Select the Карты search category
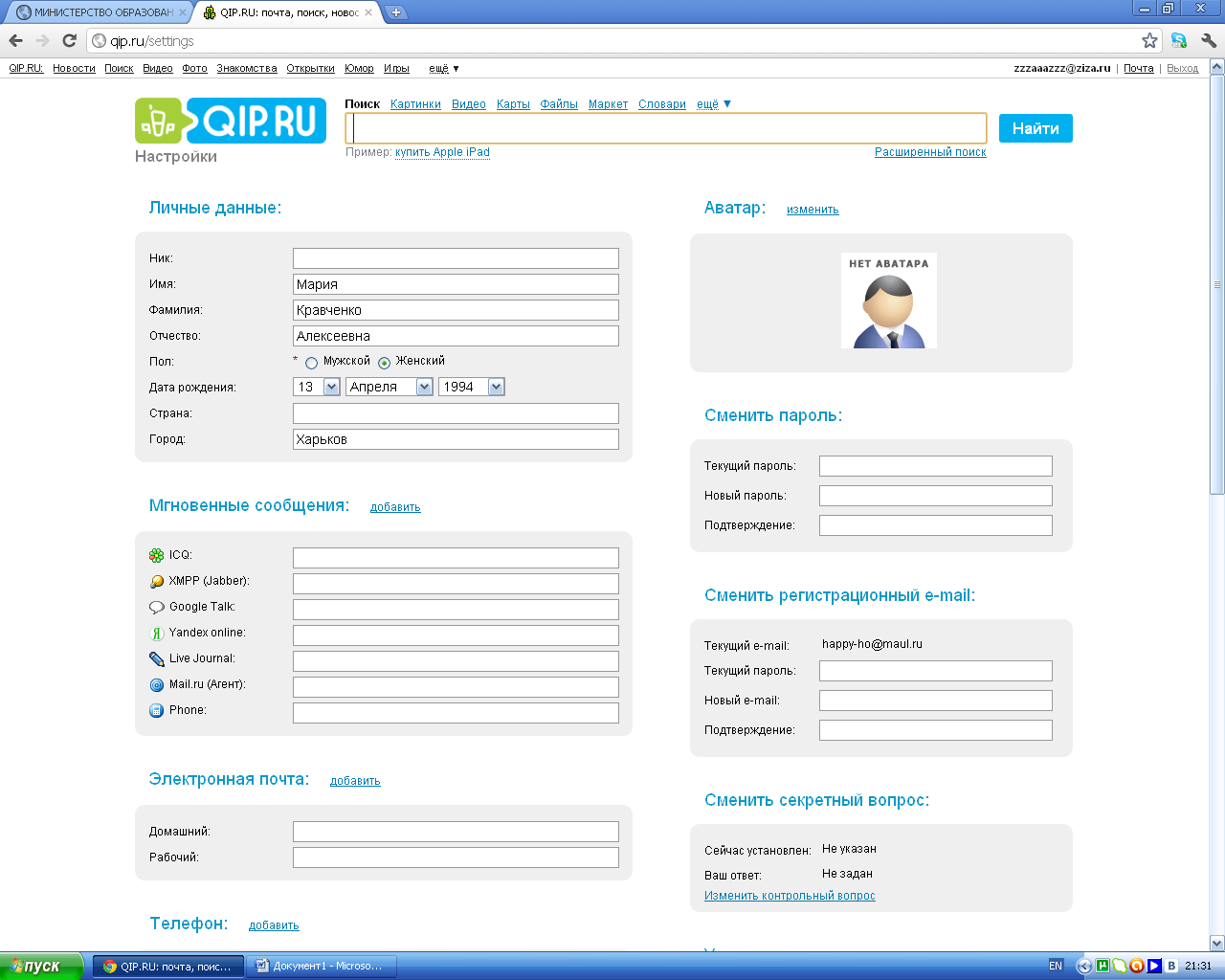Viewport: 1225px width, 980px height. pos(513,104)
